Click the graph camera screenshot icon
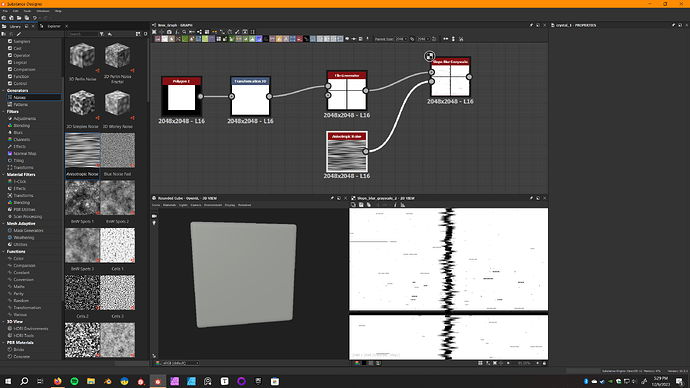The height and width of the screenshot is (388, 690). 169,32
